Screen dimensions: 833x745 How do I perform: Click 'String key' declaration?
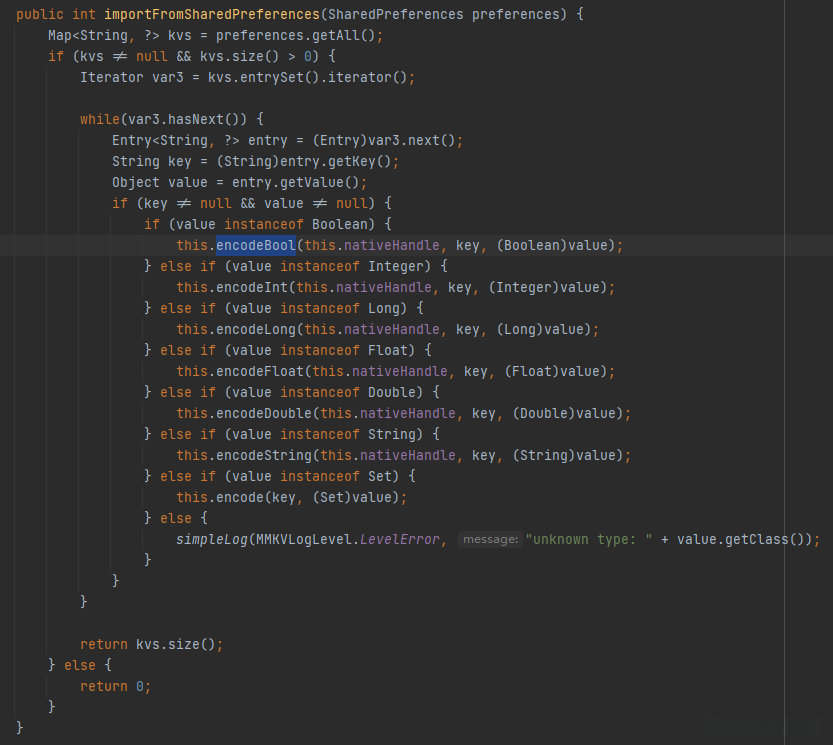click(x=151, y=162)
